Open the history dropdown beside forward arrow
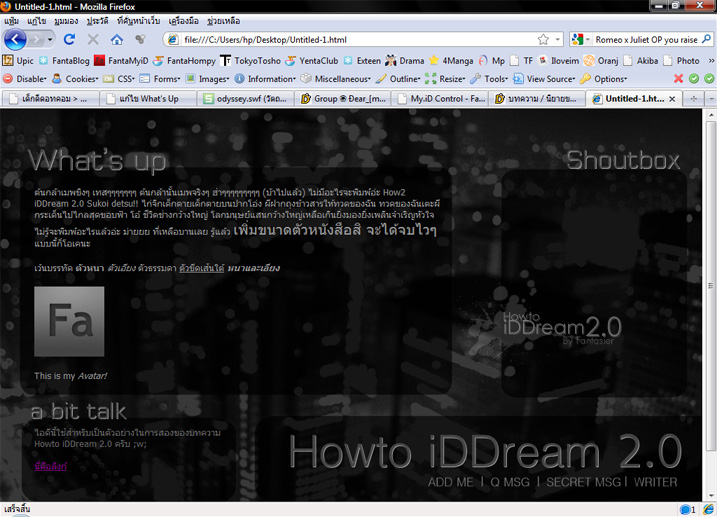This screenshot has height=517, width=717. pyautogui.click(x=50, y=40)
